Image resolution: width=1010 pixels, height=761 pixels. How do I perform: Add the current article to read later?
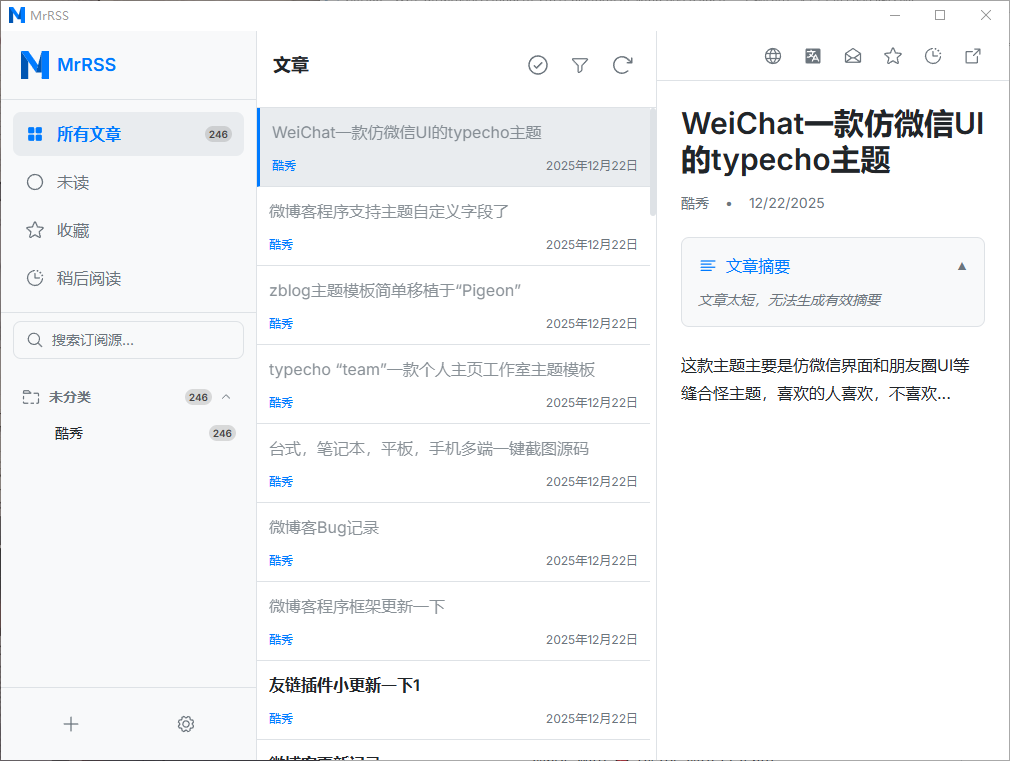pos(933,56)
